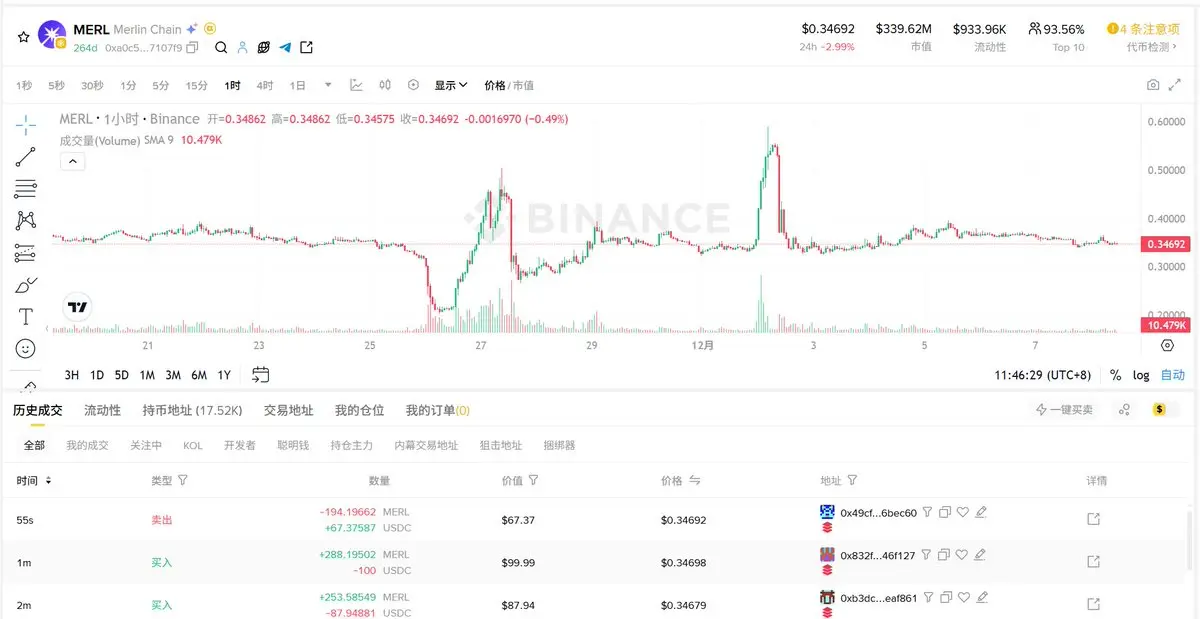
Task: Open the token search magnifier icon
Action: coord(221,47)
